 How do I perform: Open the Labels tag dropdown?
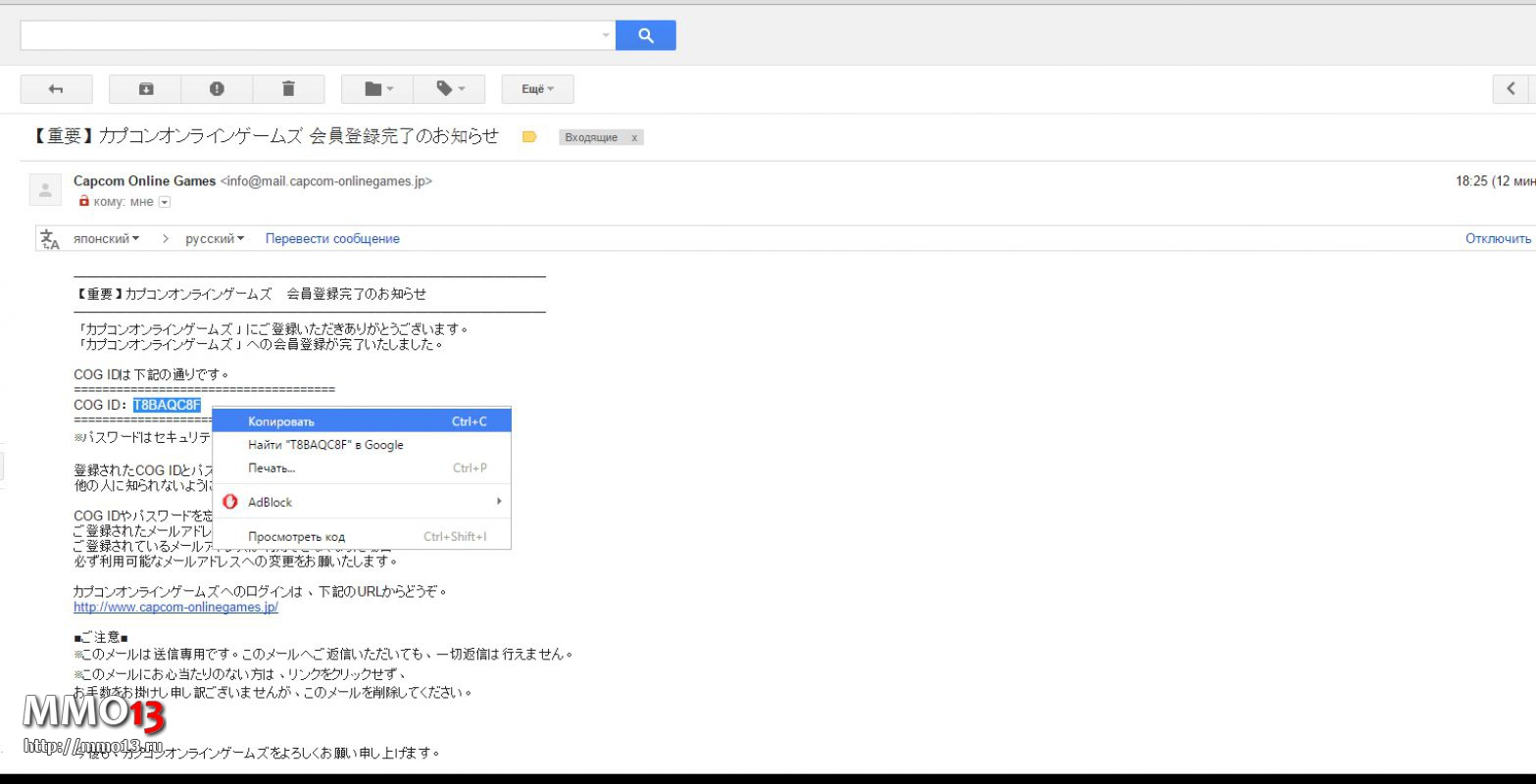point(450,89)
